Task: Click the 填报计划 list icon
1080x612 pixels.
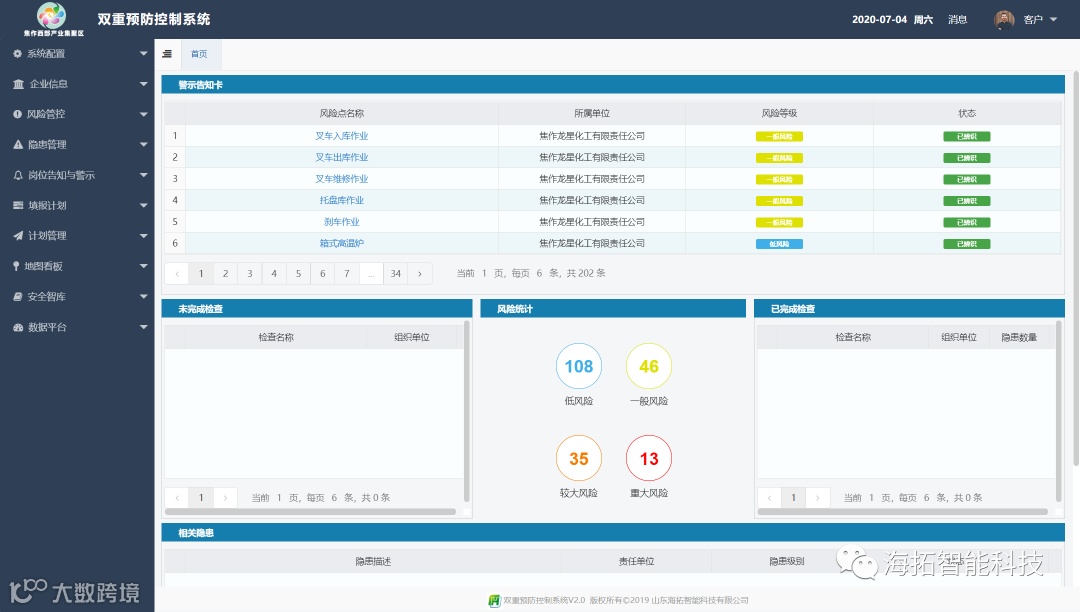Action: point(19,205)
